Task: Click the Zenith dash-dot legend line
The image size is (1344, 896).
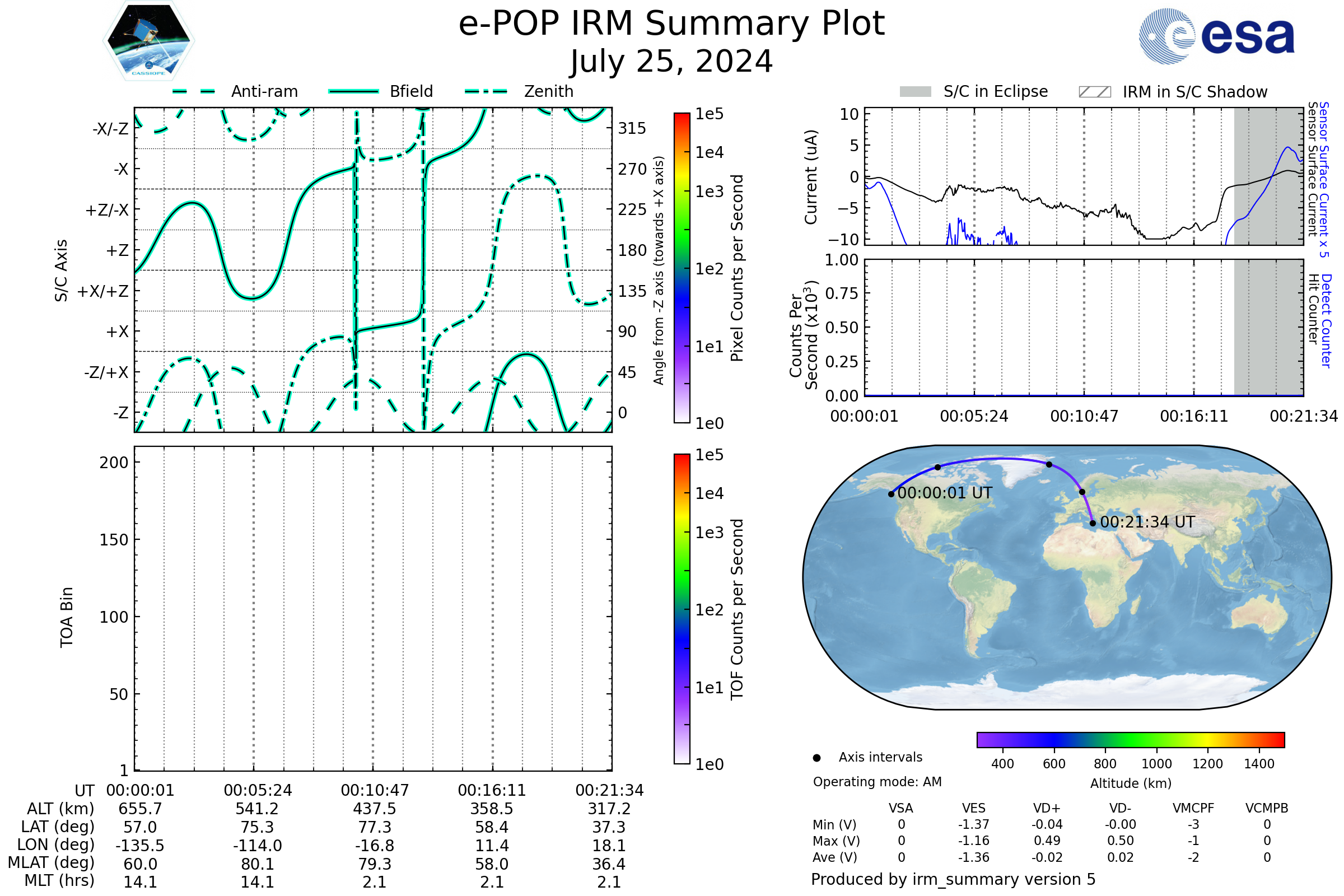Action: pyautogui.click(x=486, y=91)
